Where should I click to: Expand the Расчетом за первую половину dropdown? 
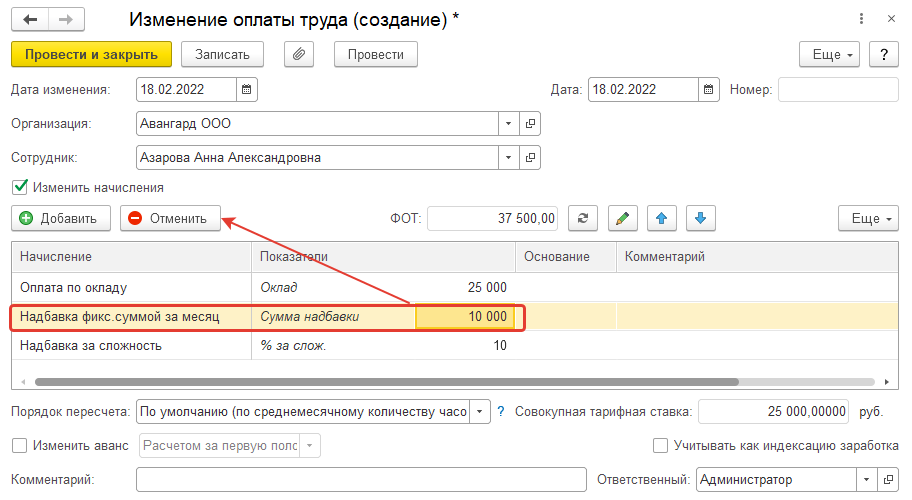[x=309, y=445]
